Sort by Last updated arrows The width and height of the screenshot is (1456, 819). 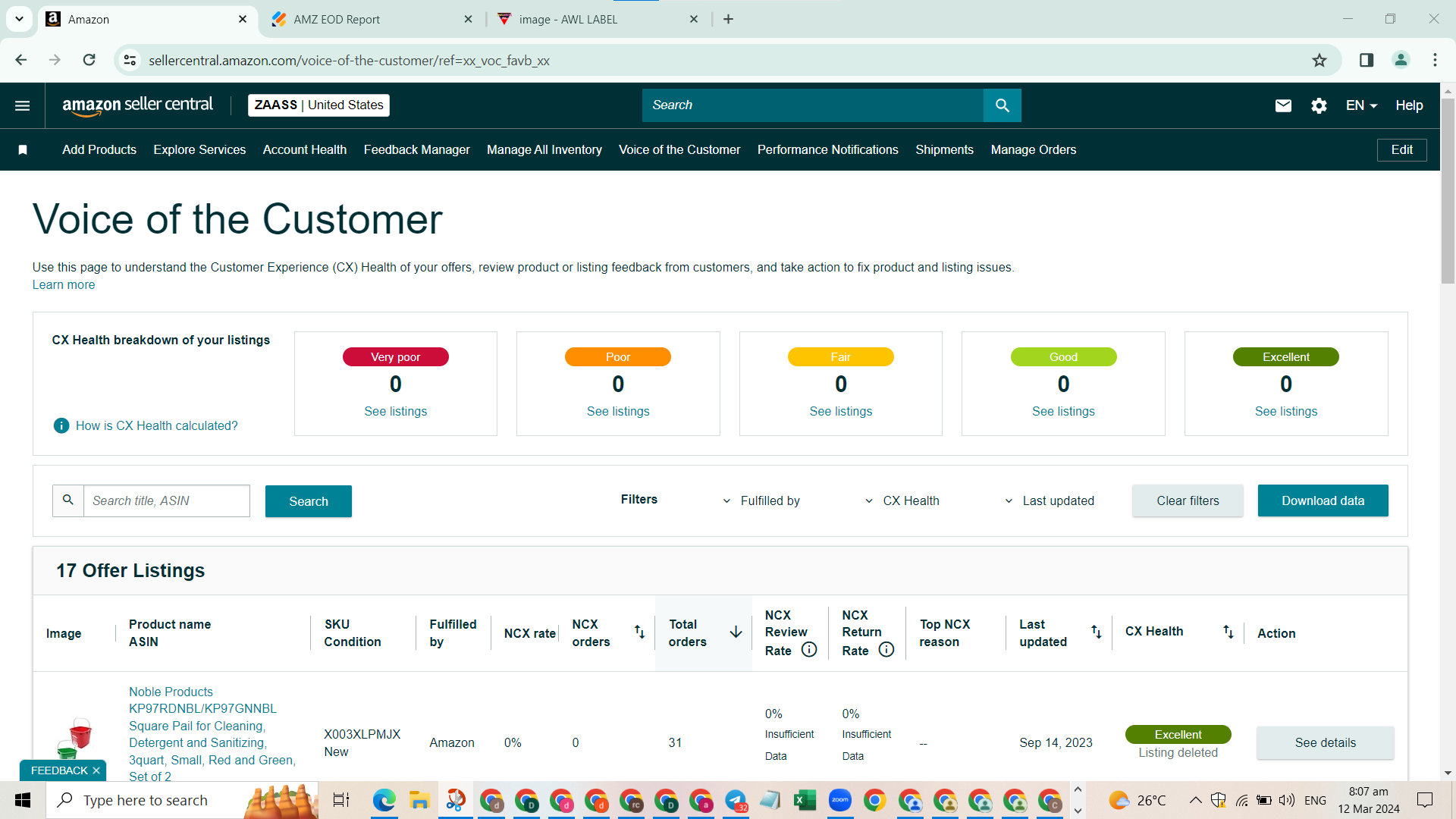pyautogui.click(x=1096, y=632)
